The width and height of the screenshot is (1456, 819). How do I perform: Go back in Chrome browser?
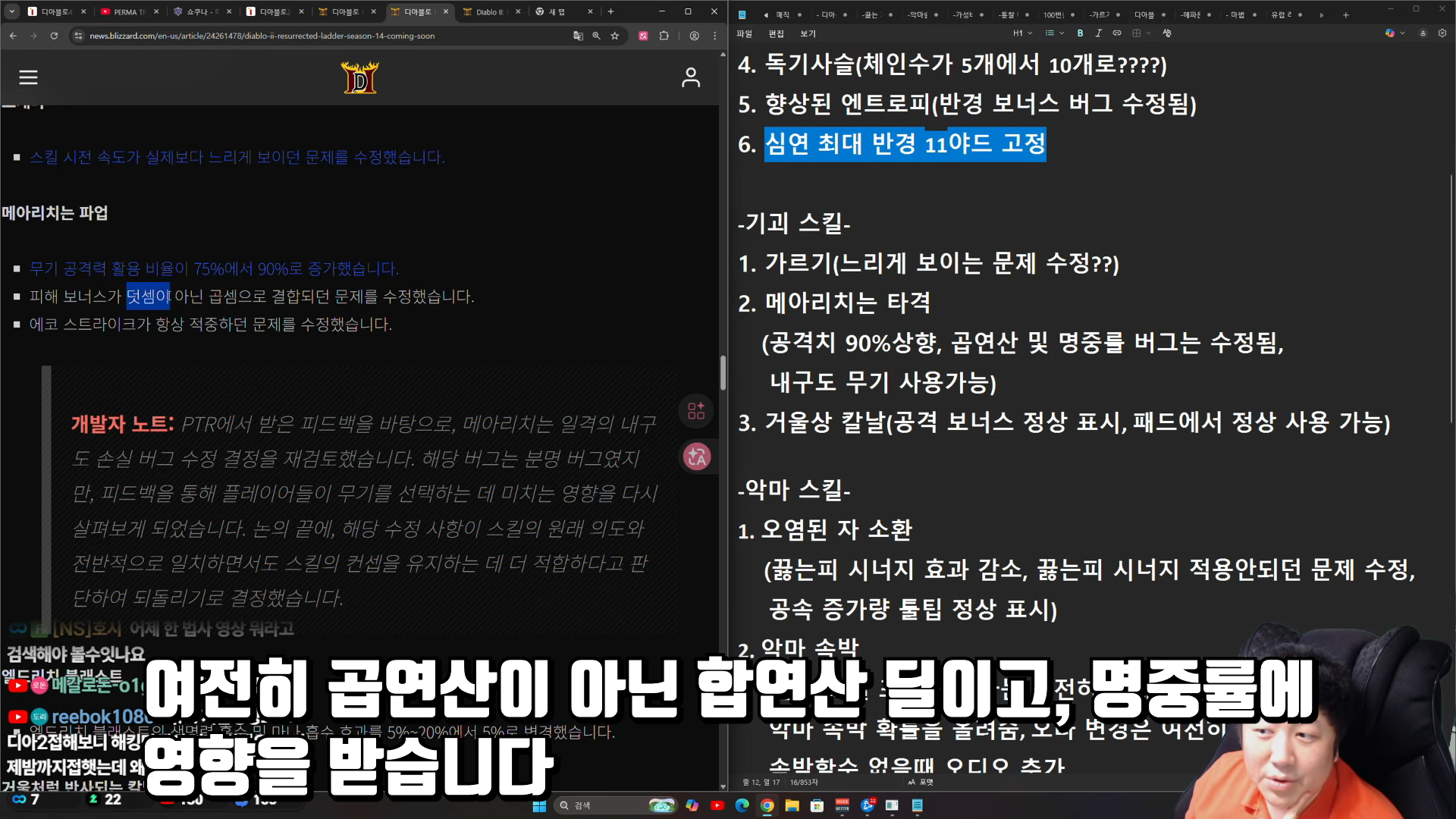point(13,36)
